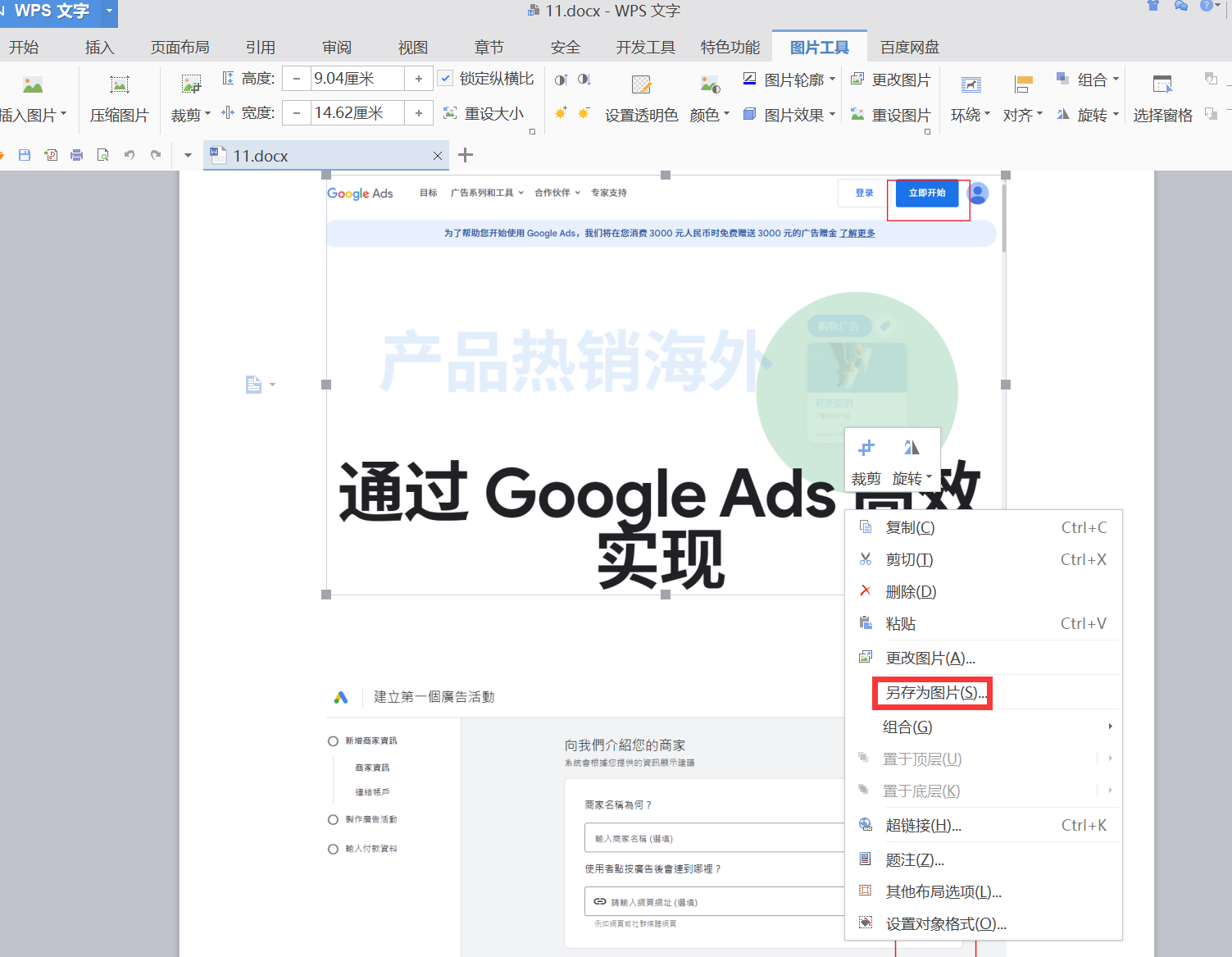Click the send backward icon at ribbon's right edge
The image size is (1232, 957).
tap(1211, 114)
